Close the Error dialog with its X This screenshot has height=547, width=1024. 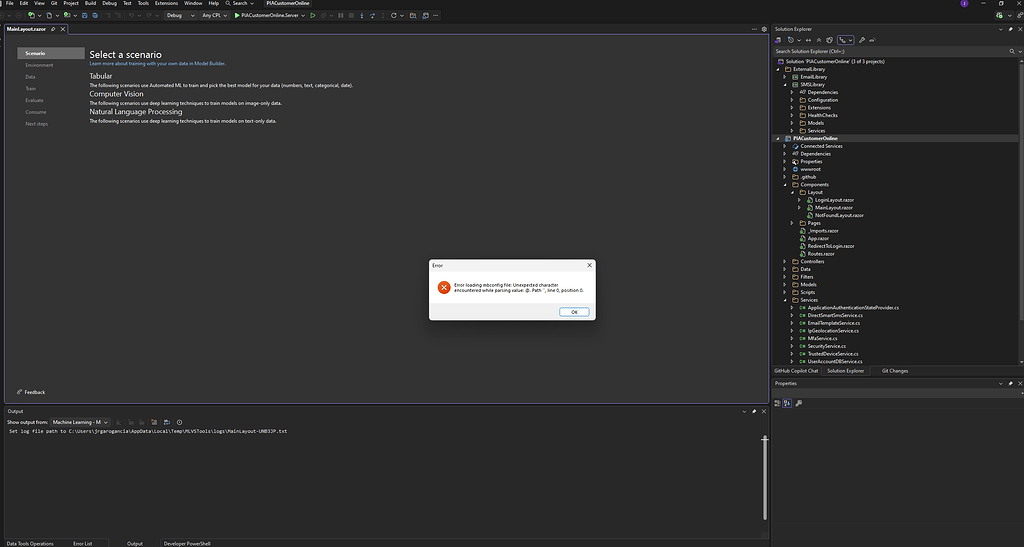click(589, 265)
